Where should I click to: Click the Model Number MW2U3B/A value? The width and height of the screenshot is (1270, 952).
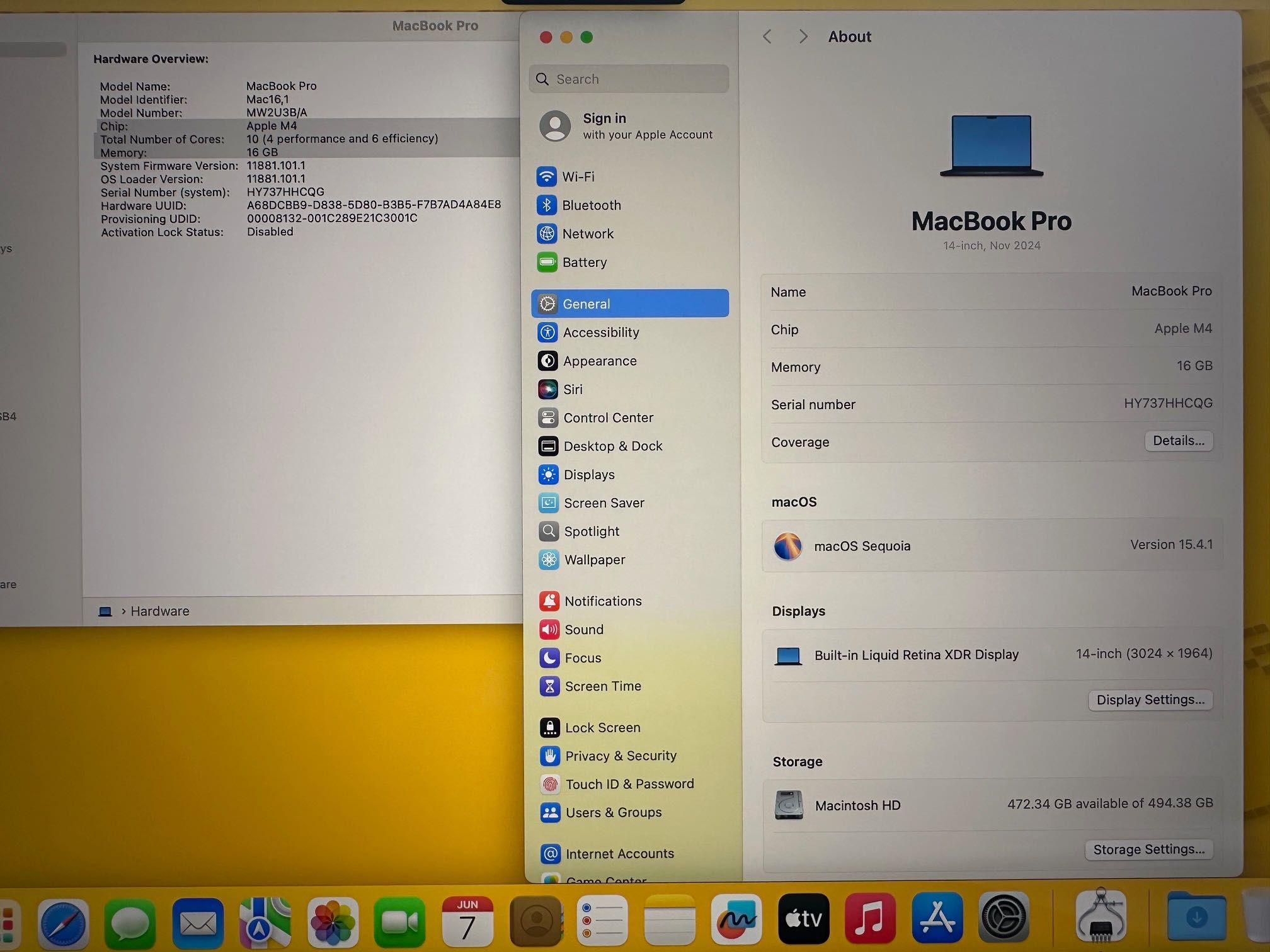click(277, 112)
